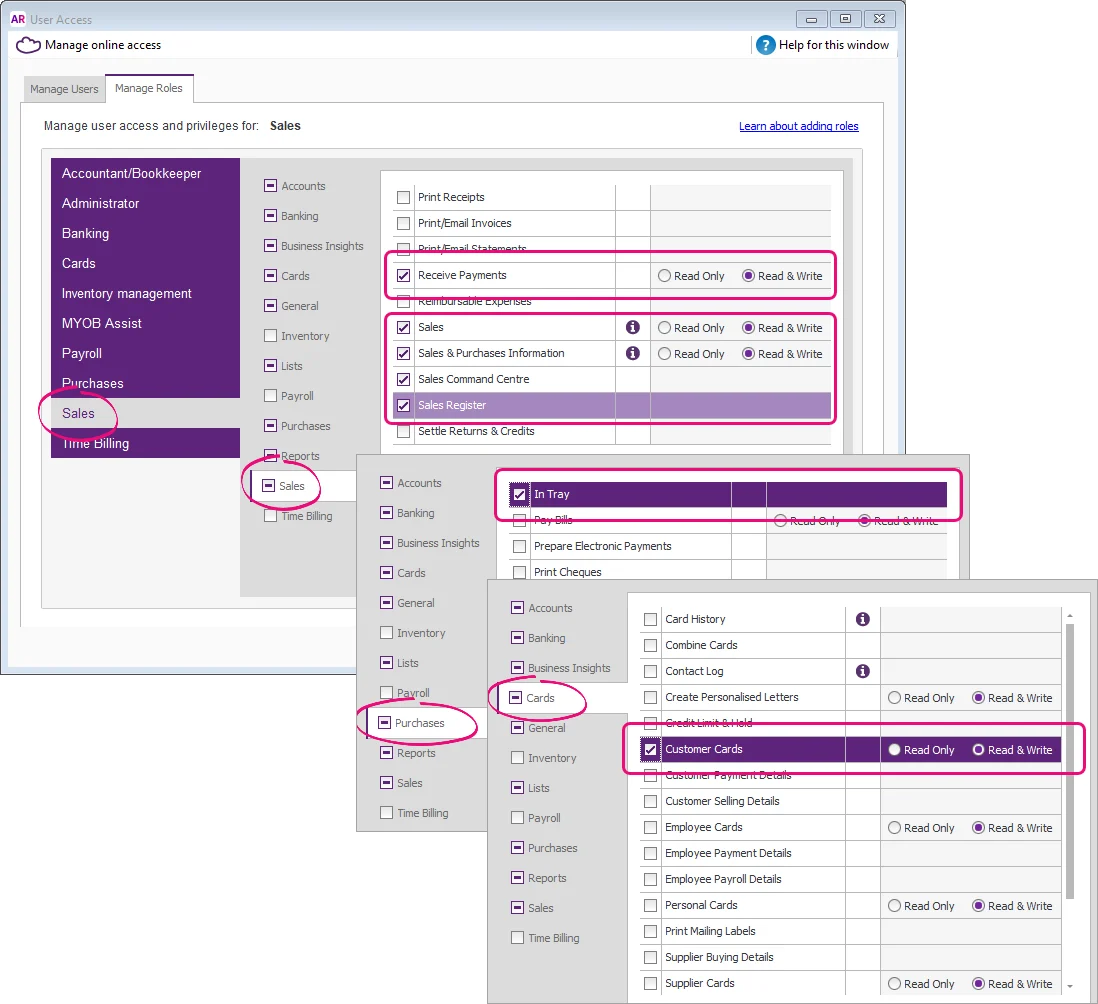Tick Prepare Electronic Payments checkbox
Viewport: 1098px width, 1004px height.
[519, 546]
